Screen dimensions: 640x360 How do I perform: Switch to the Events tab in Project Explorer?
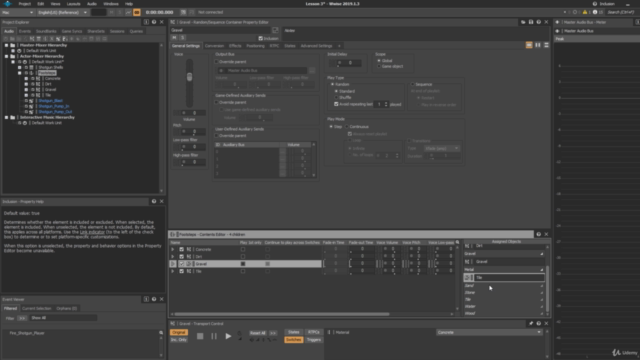point(25,31)
